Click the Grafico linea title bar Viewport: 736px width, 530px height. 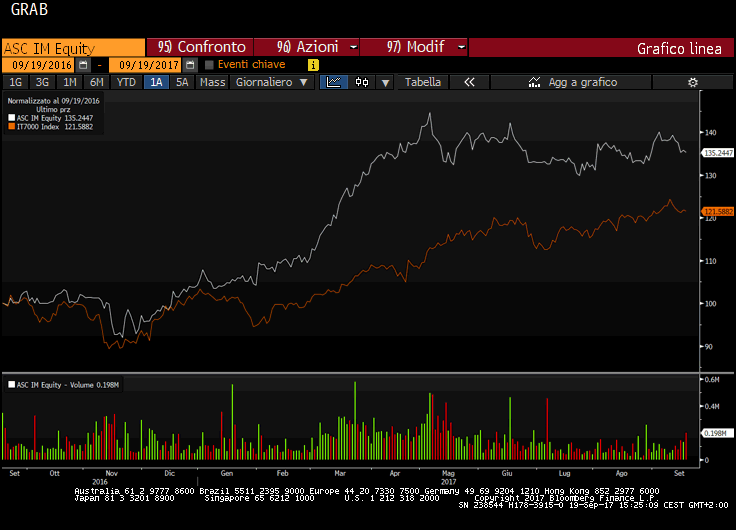coord(601,48)
